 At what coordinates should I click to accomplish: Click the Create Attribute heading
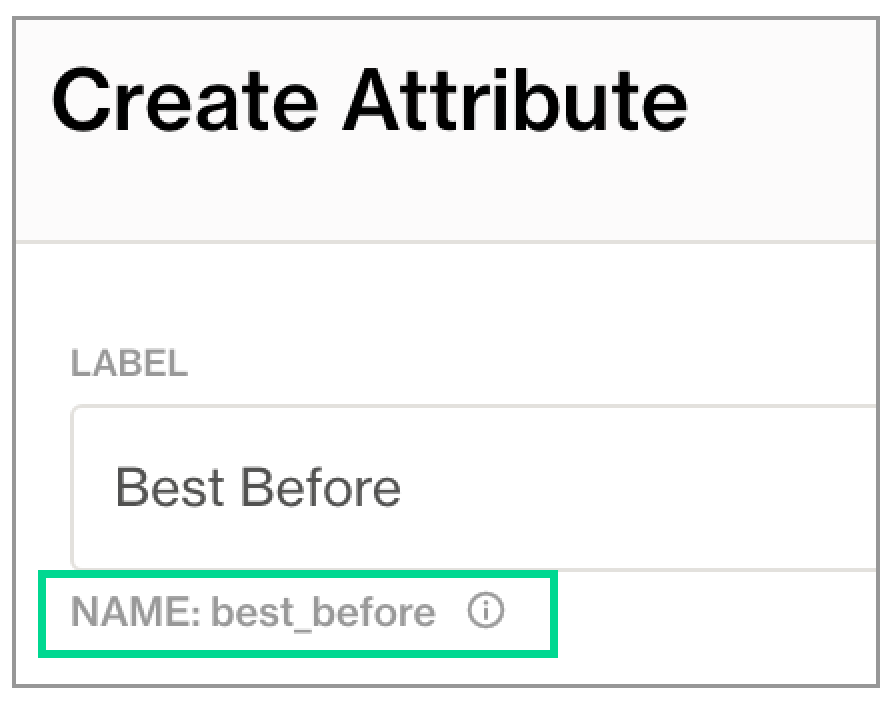(369, 102)
